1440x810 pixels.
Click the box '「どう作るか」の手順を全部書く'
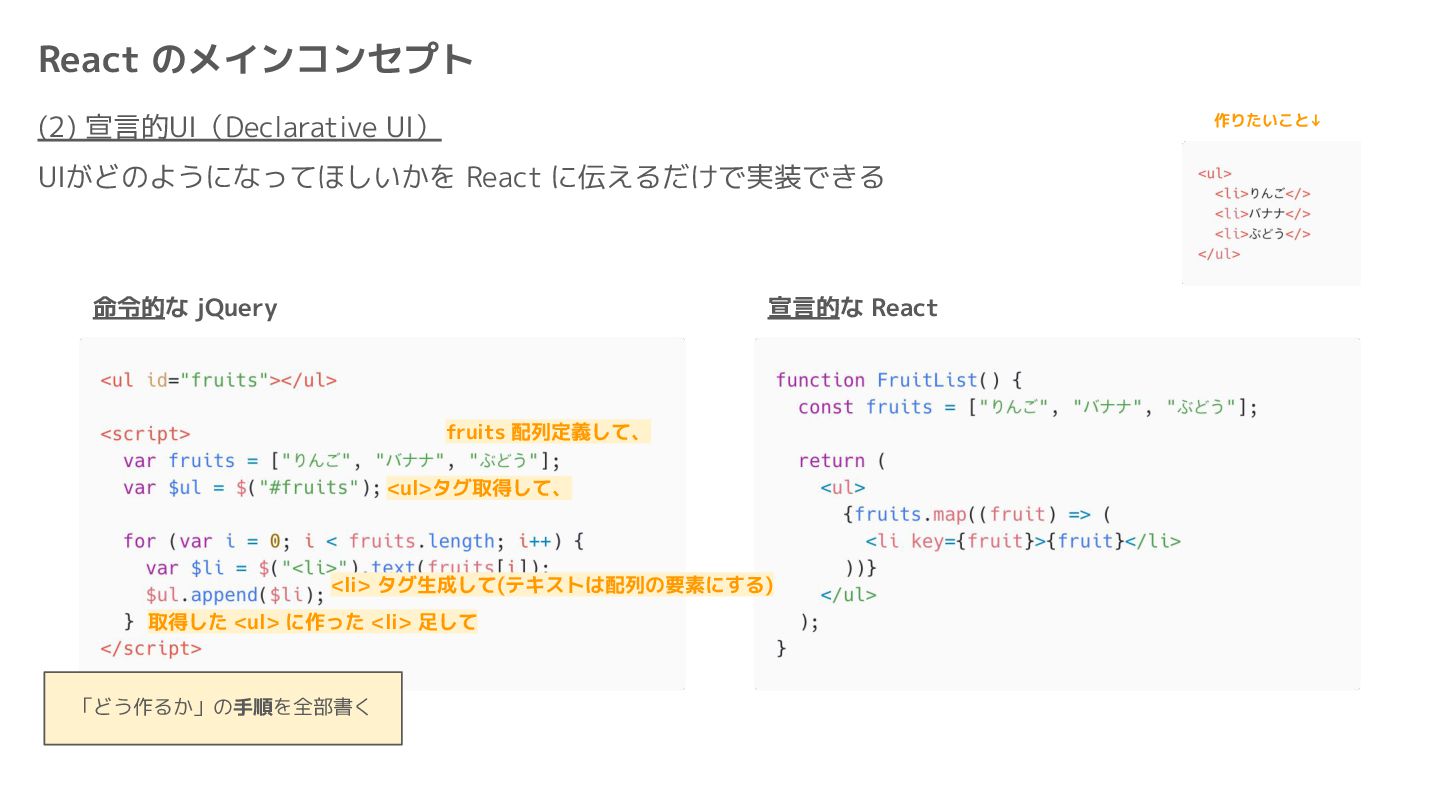click(x=223, y=708)
